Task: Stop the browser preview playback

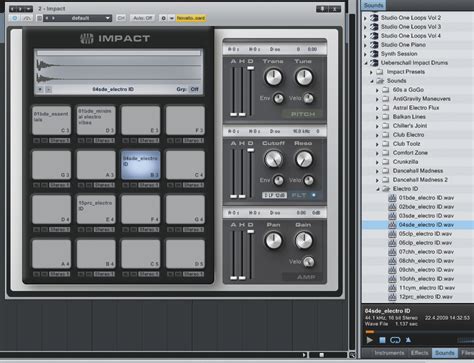Action: click(382, 340)
